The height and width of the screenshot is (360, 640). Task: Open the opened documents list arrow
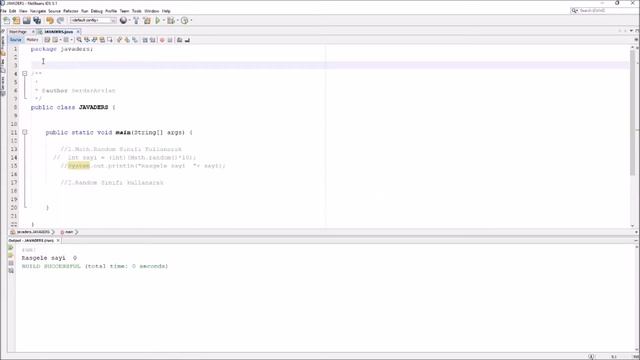[631, 31]
